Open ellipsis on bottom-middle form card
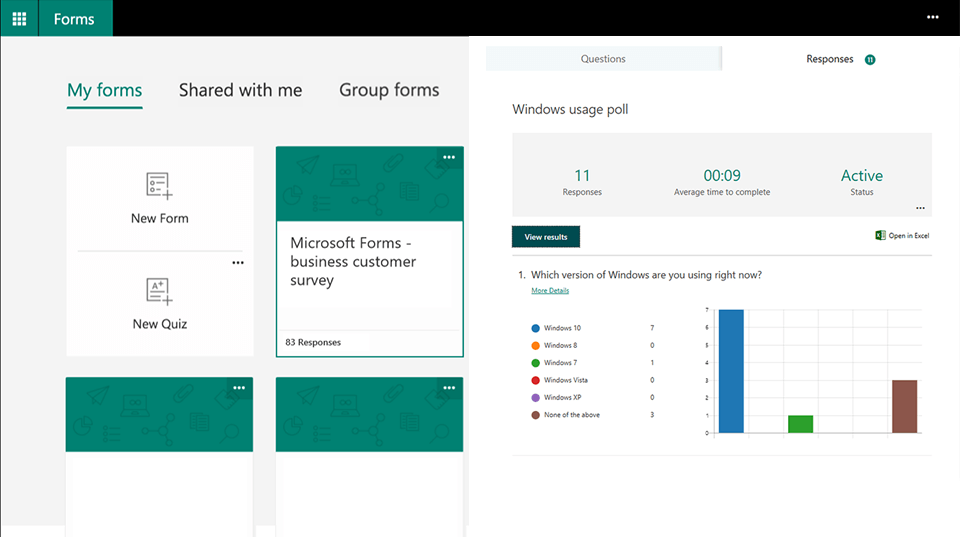The width and height of the screenshot is (960, 537). point(449,388)
